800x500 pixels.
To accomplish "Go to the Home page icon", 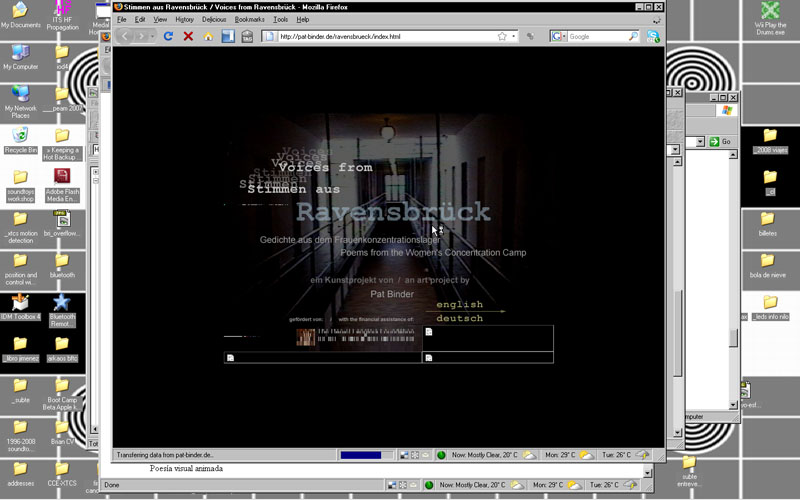I will pos(208,36).
